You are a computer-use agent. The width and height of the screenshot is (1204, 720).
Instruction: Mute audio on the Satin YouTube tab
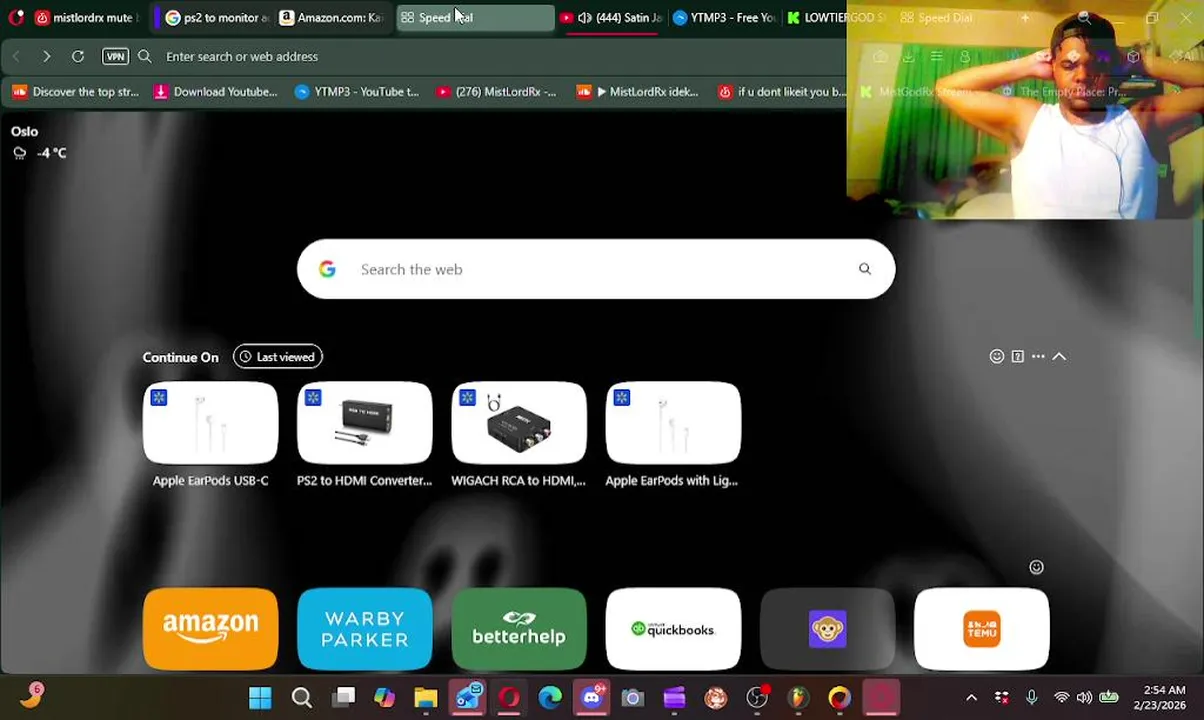coord(584,17)
